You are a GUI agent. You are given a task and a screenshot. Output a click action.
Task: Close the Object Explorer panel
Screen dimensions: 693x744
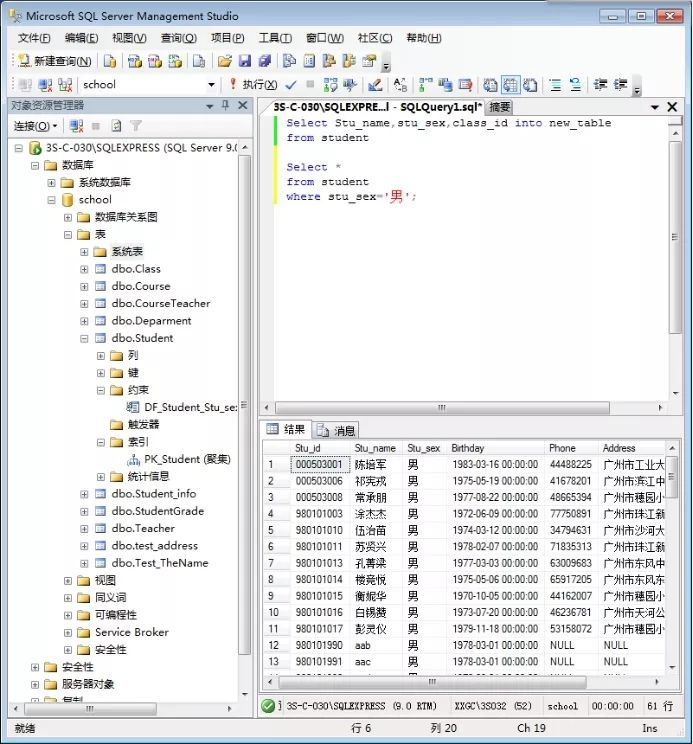[x=242, y=105]
